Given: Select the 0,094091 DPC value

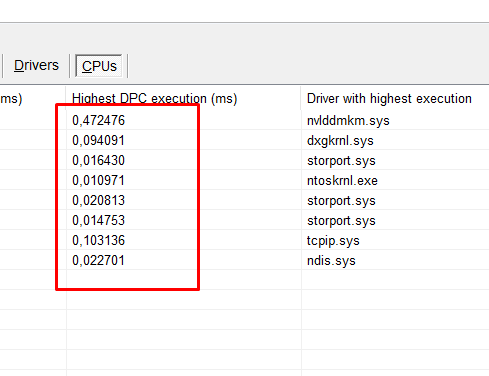Looking at the screenshot, I should [98, 140].
